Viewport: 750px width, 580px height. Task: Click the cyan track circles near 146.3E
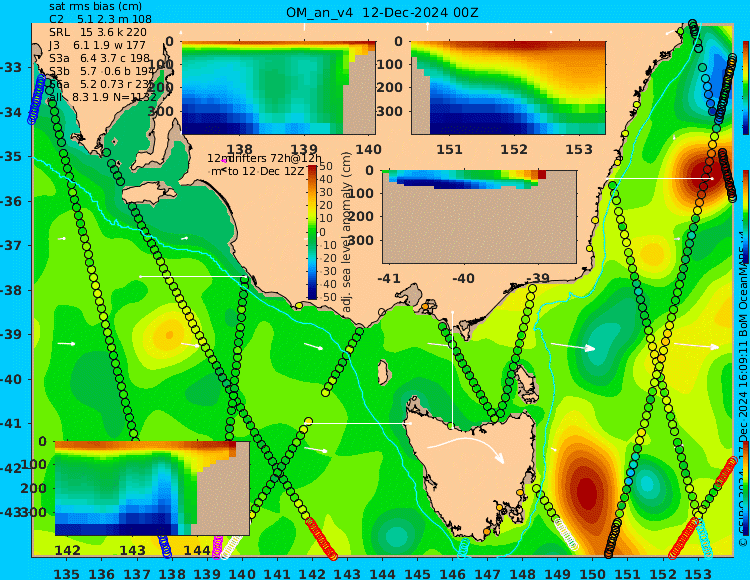pyautogui.click(x=463, y=548)
